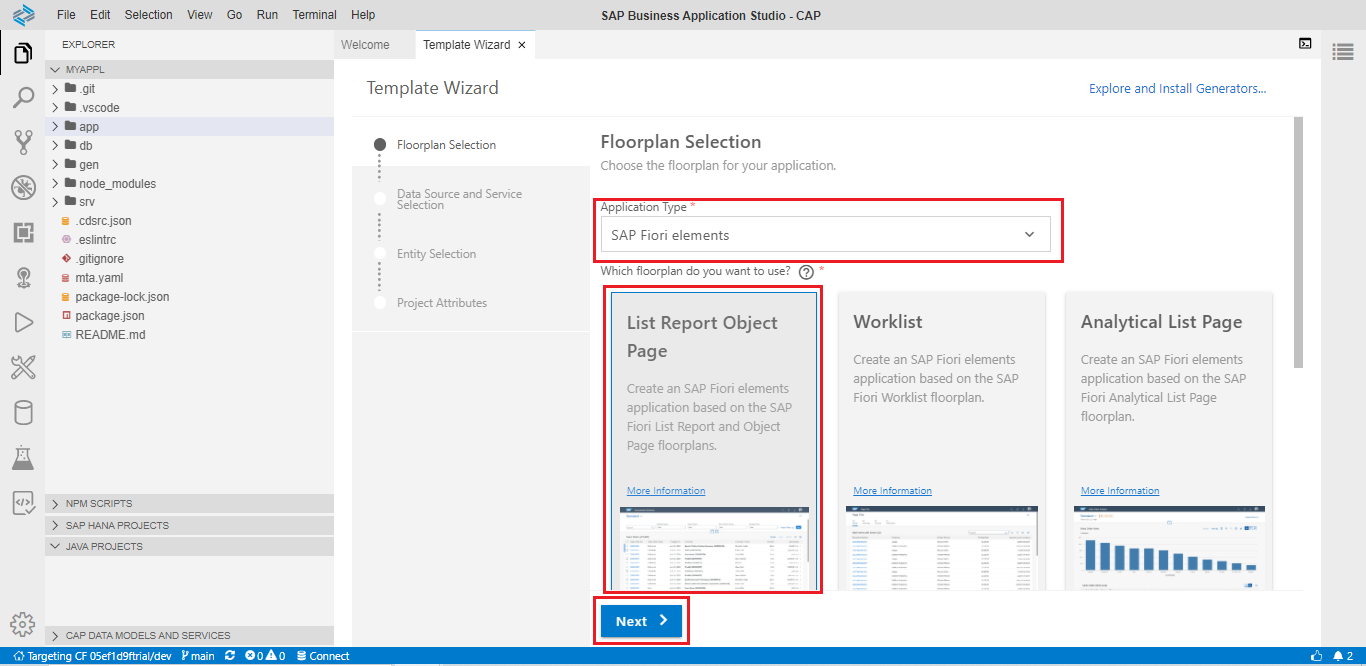Image resolution: width=1366 pixels, height=666 pixels.
Task: Open Explore and Install Generators link
Action: [x=1177, y=89]
